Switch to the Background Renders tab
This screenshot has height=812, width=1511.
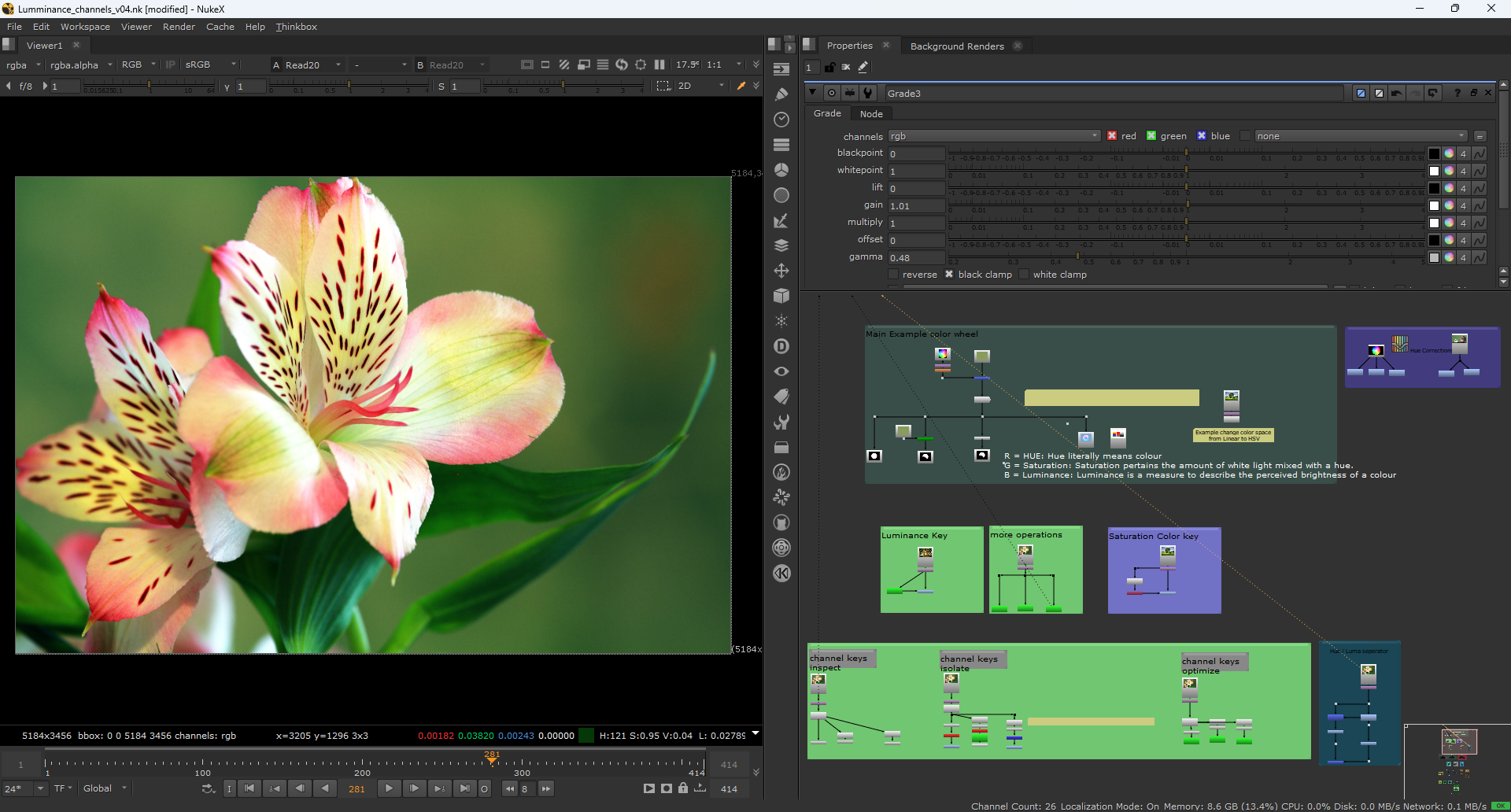coord(957,46)
